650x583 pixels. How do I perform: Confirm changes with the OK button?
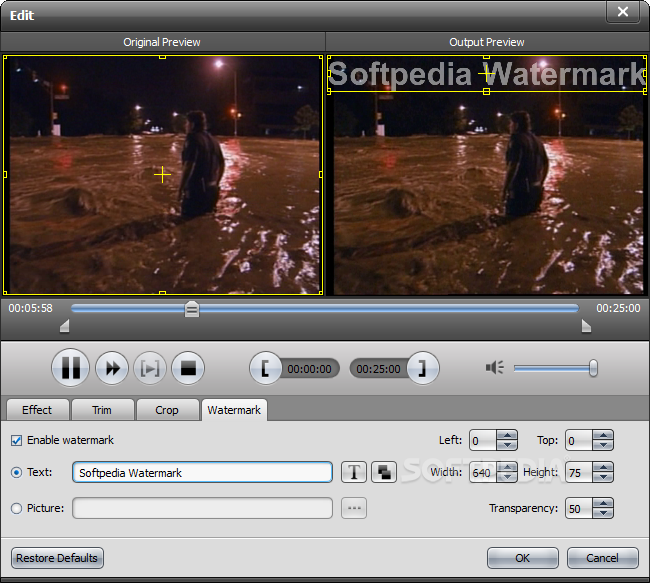tap(522, 558)
